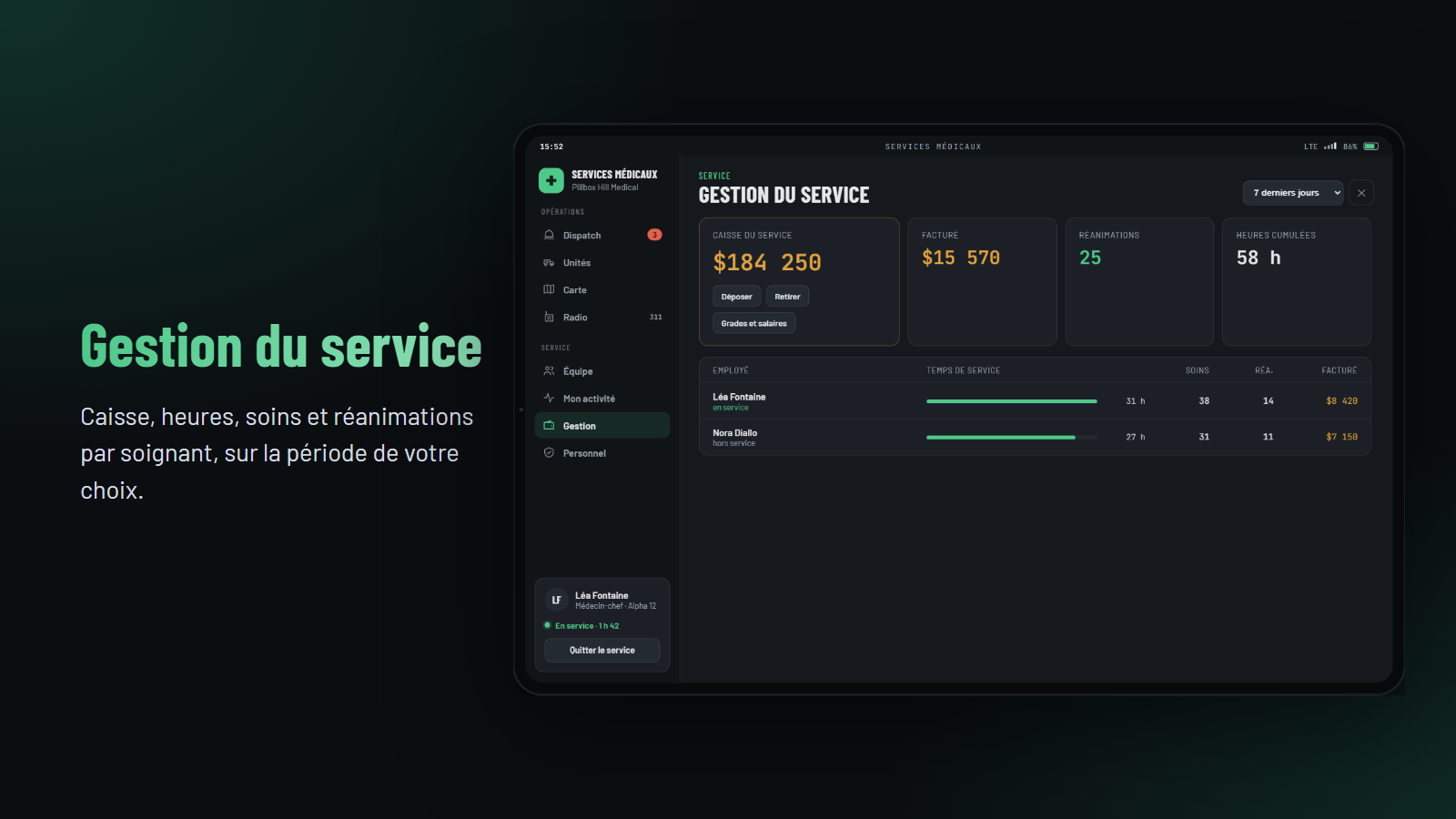This screenshot has width=1456, height=819.
Task: Click the $7 150 facturé cell
Action: click(1341, 437)
